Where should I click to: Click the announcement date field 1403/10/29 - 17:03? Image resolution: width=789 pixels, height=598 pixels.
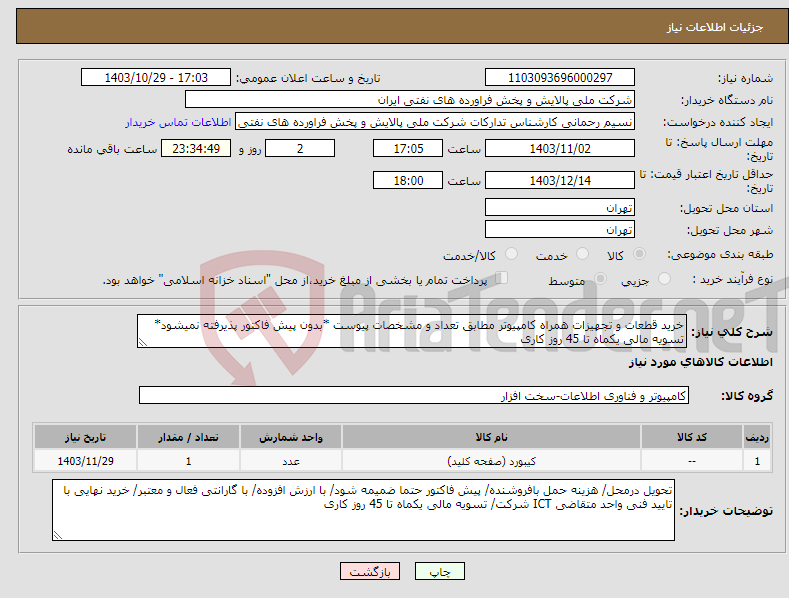pos(156,78)
